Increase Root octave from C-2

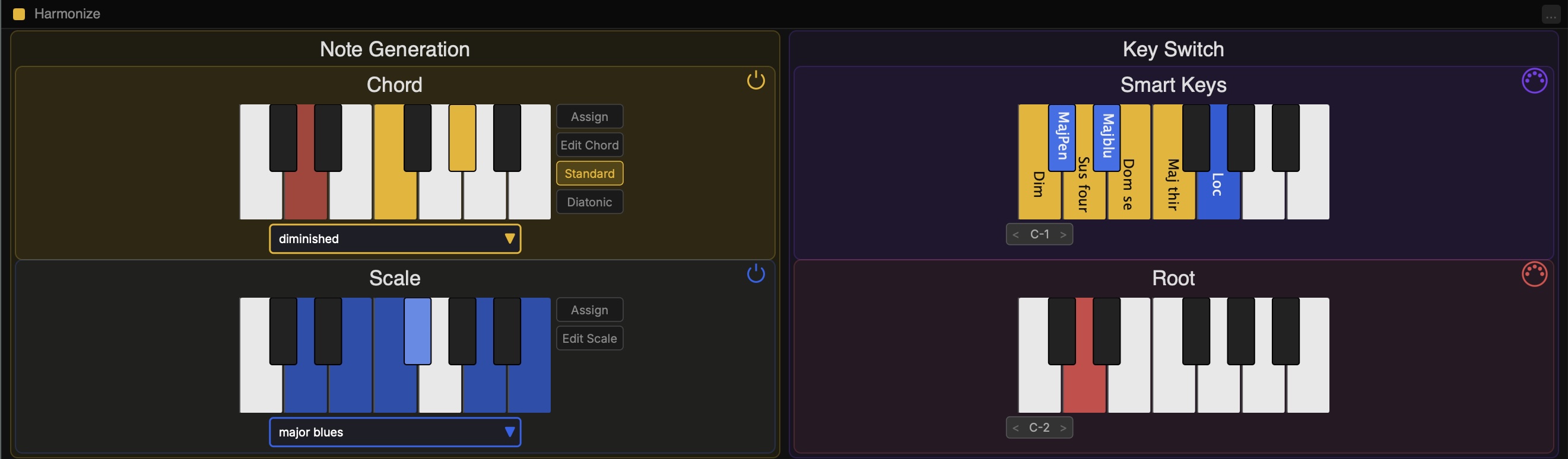pos(1063,428)
